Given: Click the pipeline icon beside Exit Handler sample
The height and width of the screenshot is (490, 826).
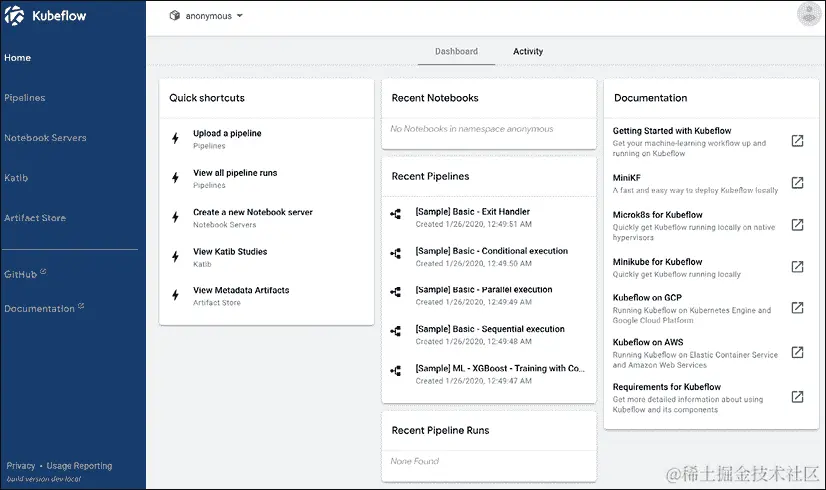Looking at the screenshot, I should [x=396, y=214].
